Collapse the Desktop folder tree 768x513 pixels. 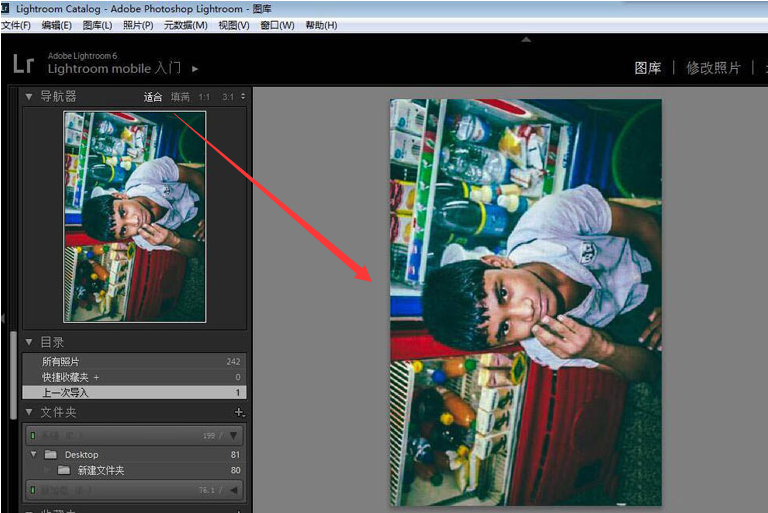(34, 454)
